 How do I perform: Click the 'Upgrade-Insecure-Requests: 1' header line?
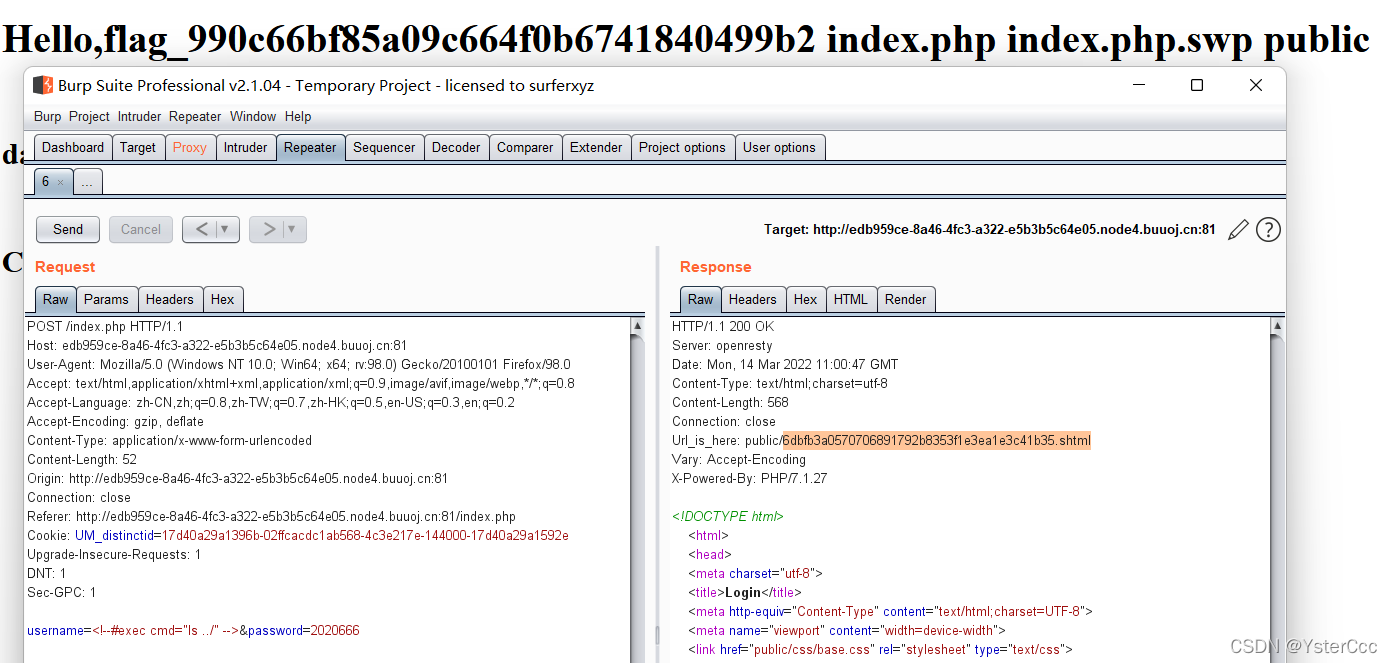click(x=114, y=555)
